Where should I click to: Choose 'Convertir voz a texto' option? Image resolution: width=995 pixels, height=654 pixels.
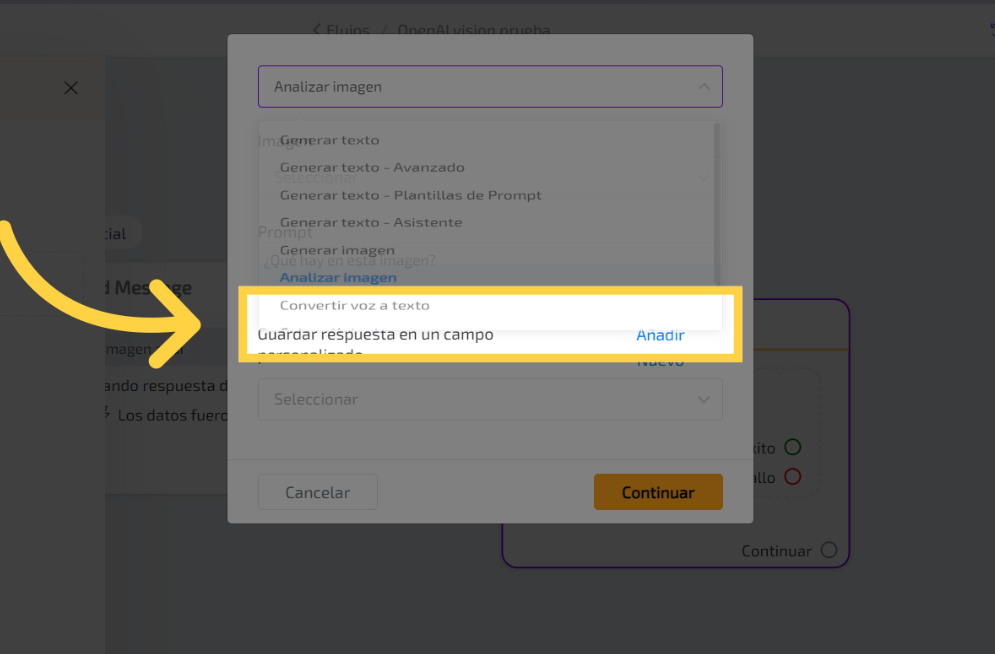(354, 305)
